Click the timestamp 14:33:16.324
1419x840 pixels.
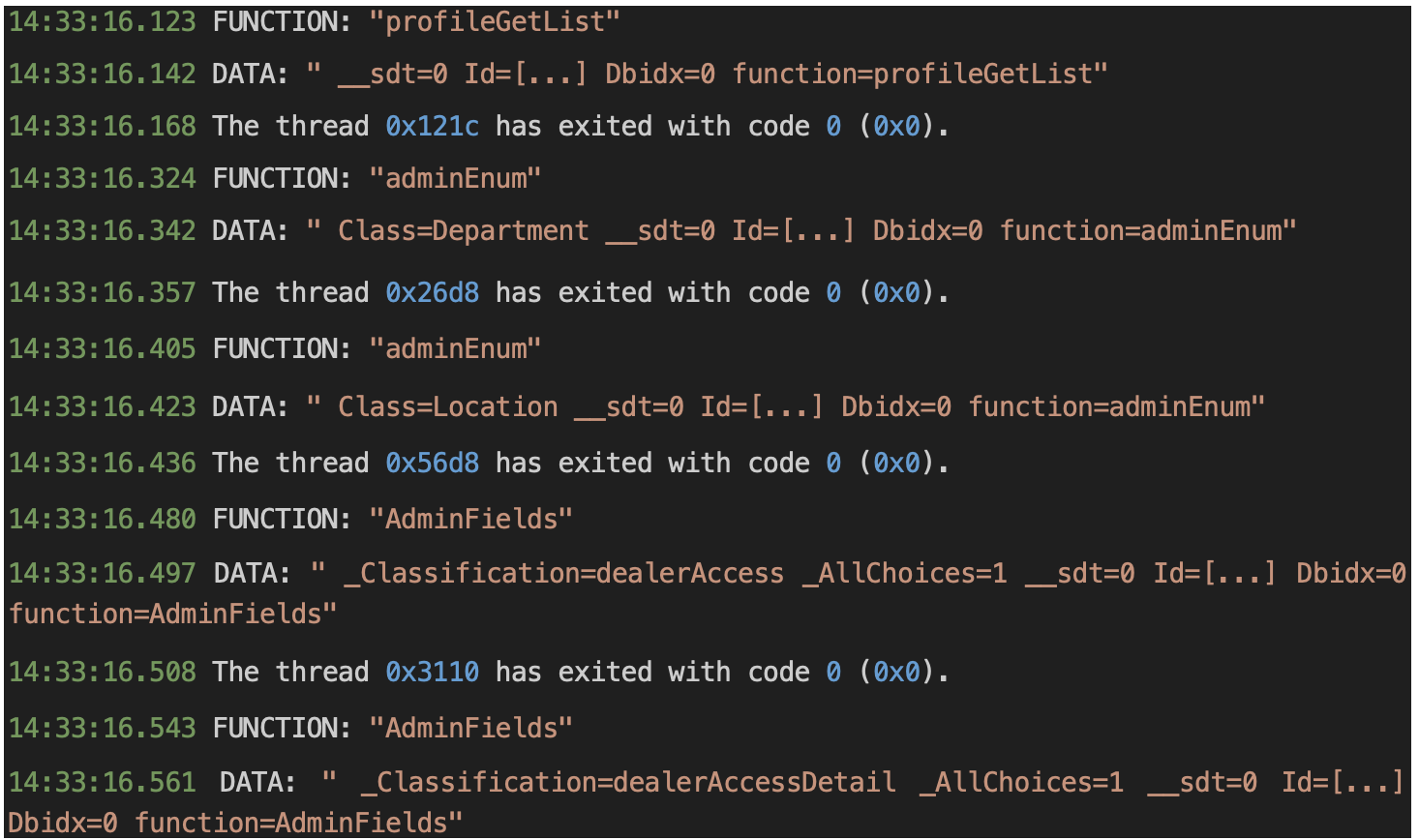click(103, 178)
